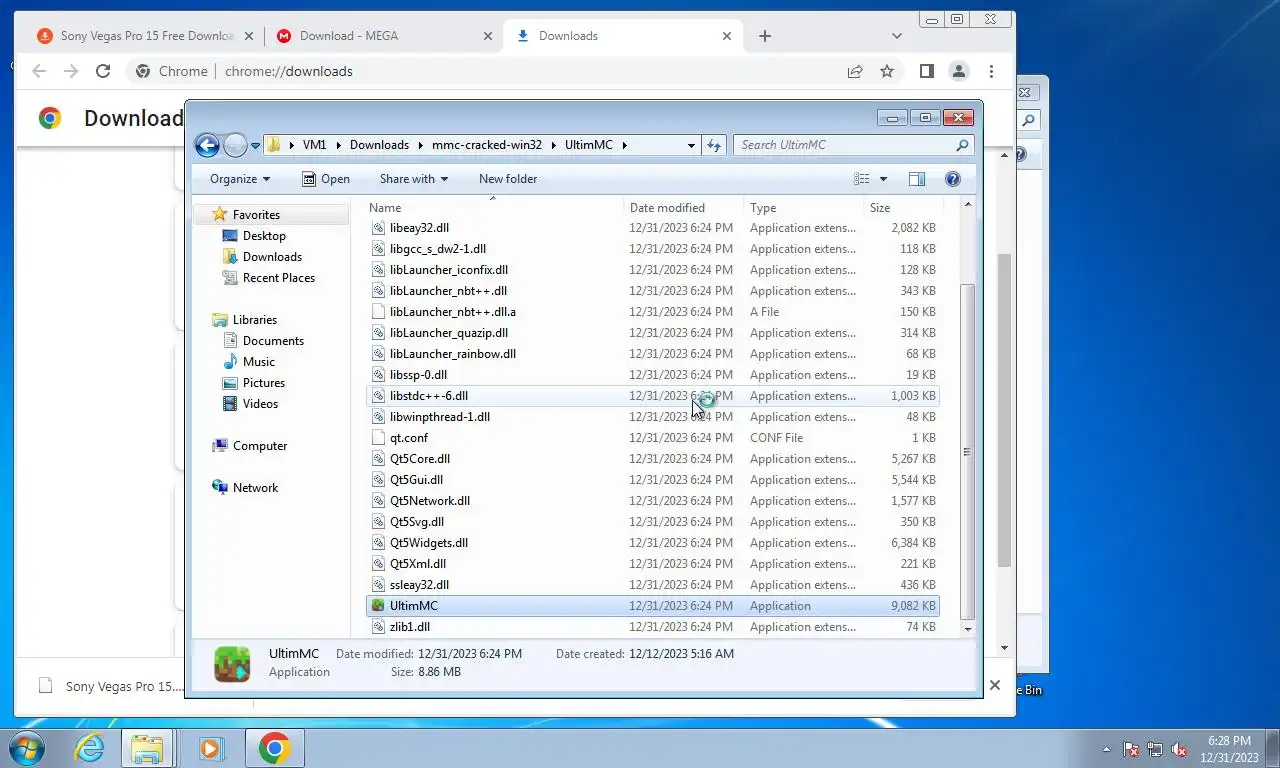Viewport: 1280px width, 768px height.
Task: Toggle the preview pane icon
Action: point(917,179)
